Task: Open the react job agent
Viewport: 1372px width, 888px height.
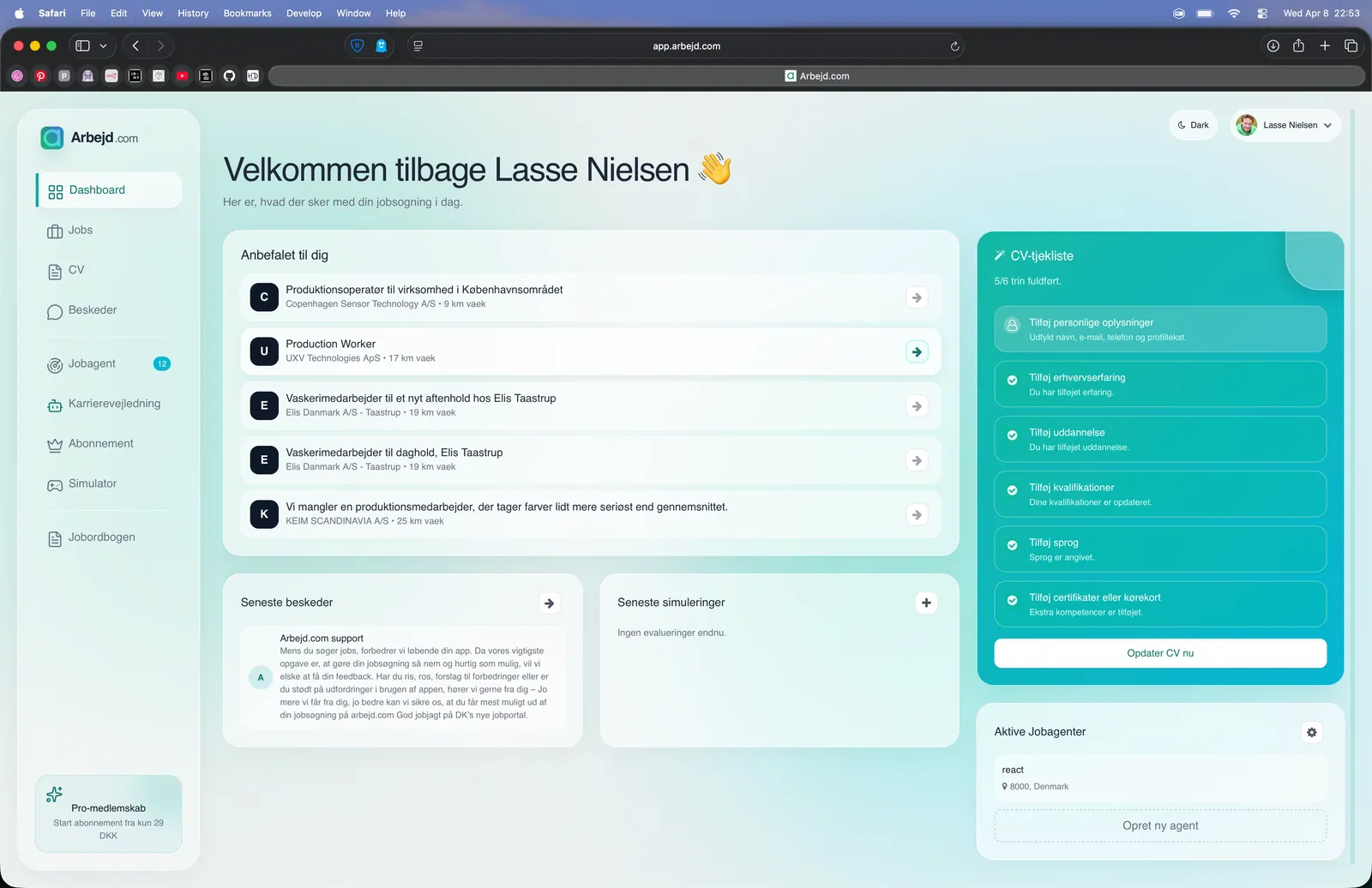Action: pyautogui.click(x=1160, y=778)
